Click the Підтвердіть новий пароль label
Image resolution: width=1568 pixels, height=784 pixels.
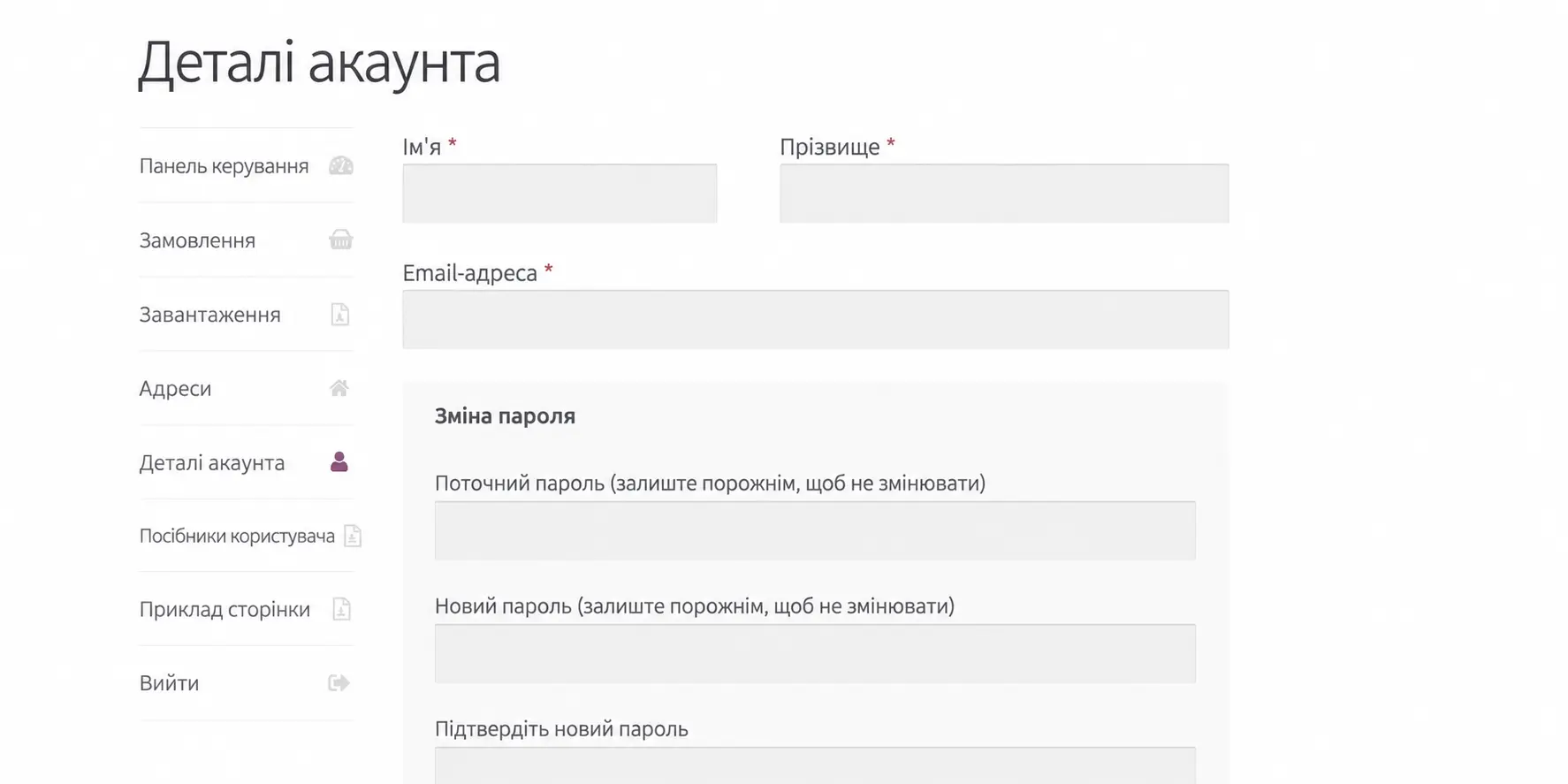561,729
